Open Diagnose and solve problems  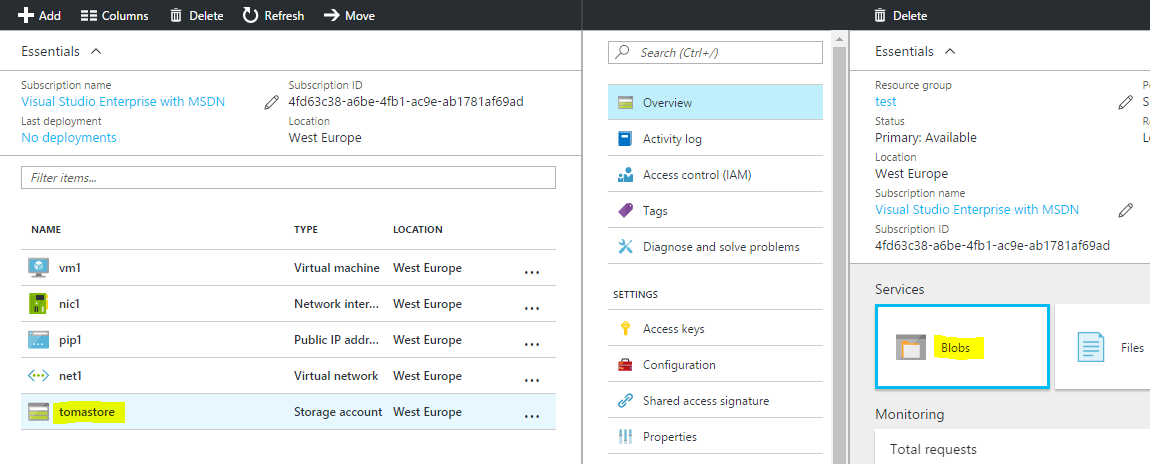pyautogui.click(x=715, y=246)
